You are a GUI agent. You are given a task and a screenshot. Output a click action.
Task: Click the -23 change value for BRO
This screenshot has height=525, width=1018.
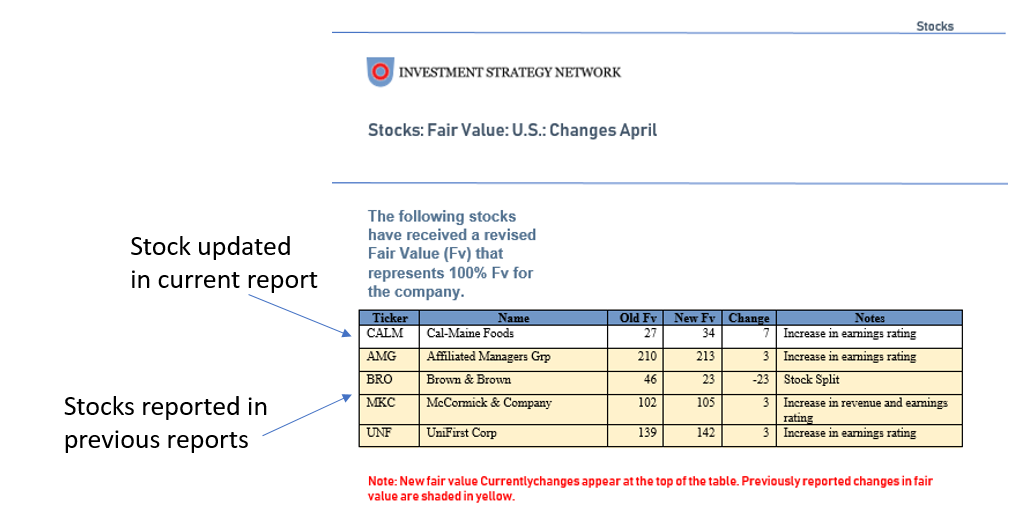point(756,380)
